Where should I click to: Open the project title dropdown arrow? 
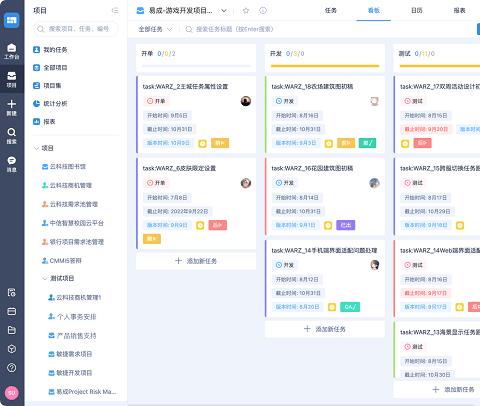[224, 11]
